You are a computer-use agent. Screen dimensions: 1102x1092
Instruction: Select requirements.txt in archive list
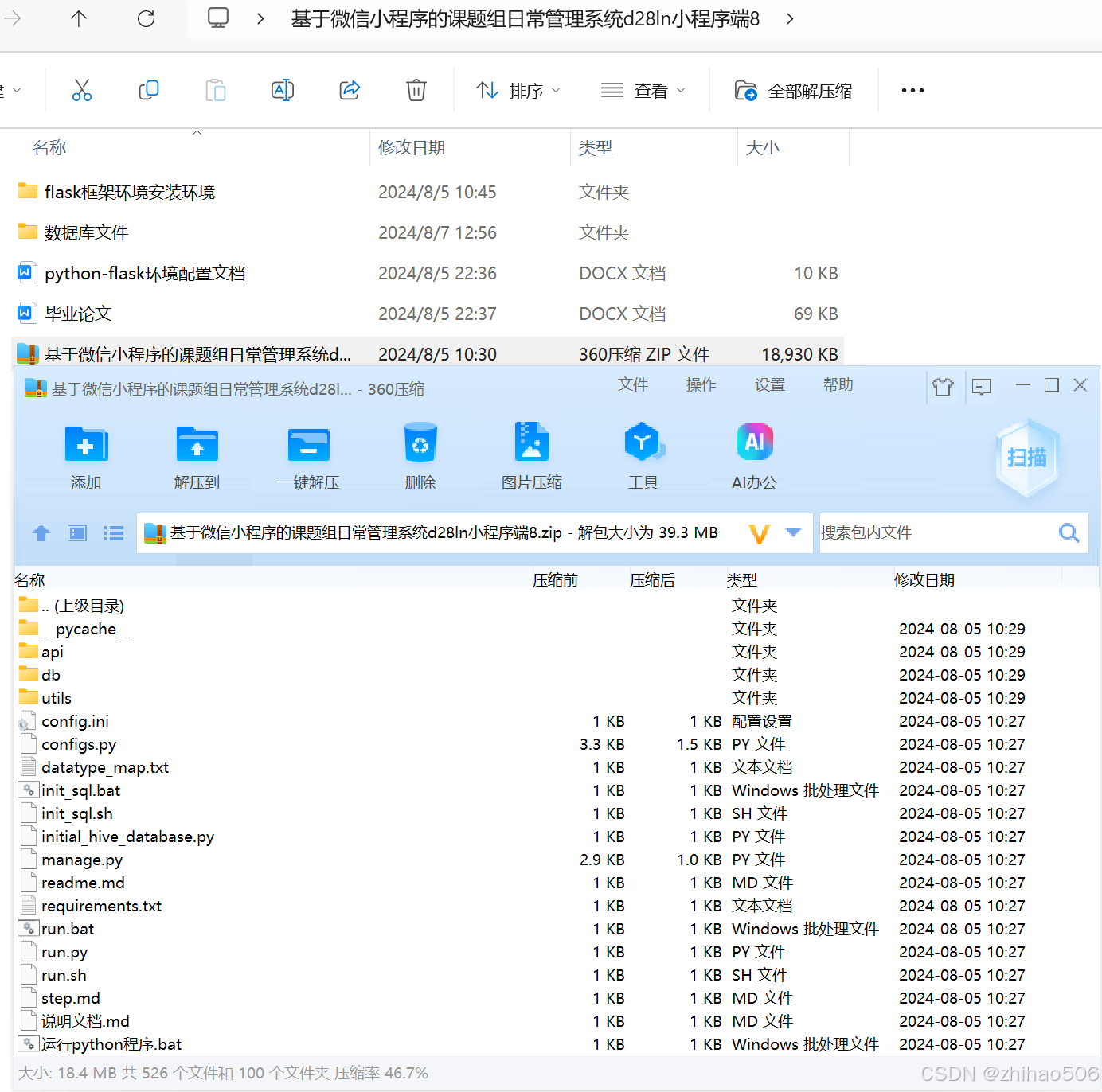coord(556,906)
